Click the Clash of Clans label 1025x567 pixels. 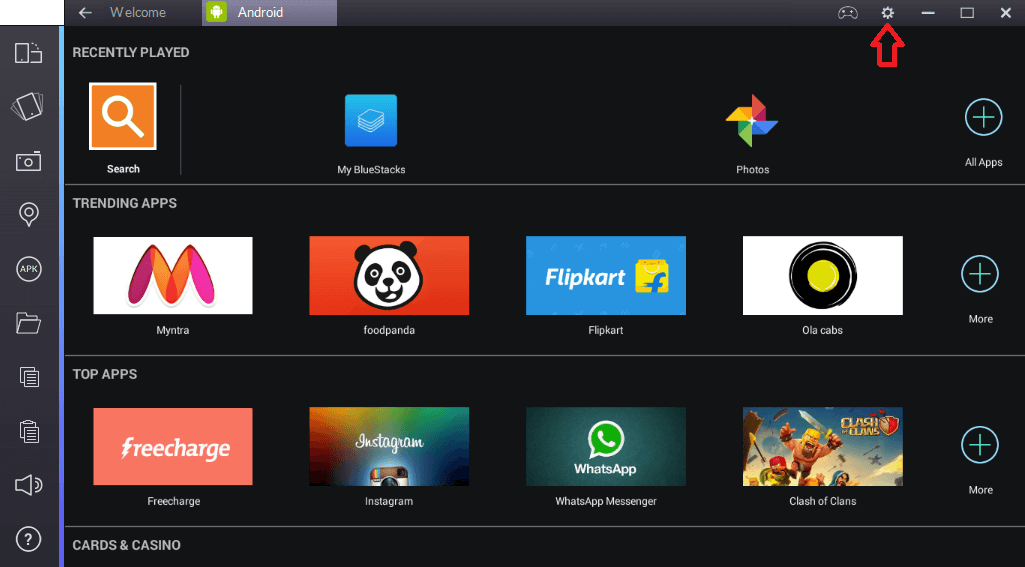pos(822,501)
